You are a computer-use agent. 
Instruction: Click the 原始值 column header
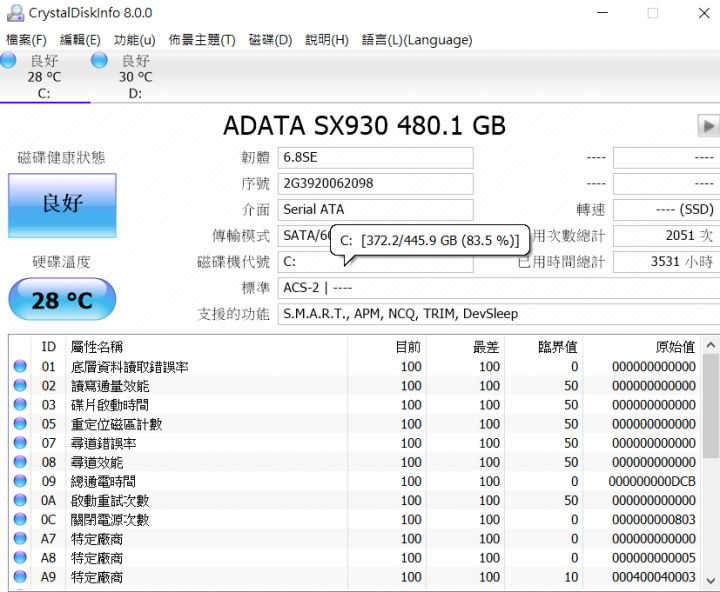tap(642, 347)
